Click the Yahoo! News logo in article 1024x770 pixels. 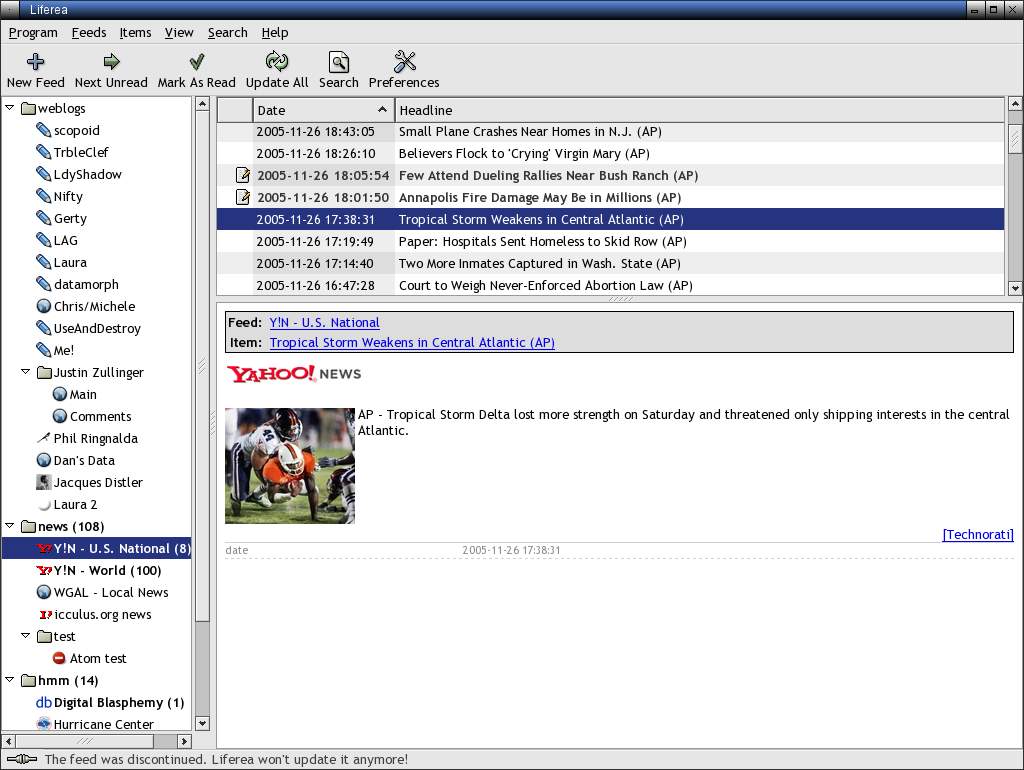tap(294, 374)
